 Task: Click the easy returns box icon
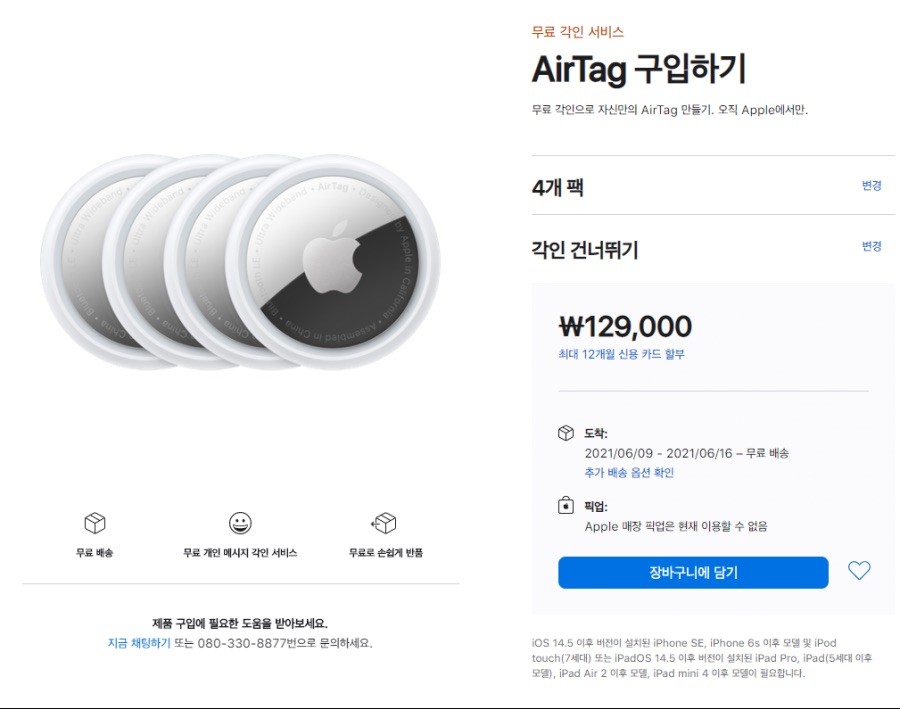tap(384, 522)
